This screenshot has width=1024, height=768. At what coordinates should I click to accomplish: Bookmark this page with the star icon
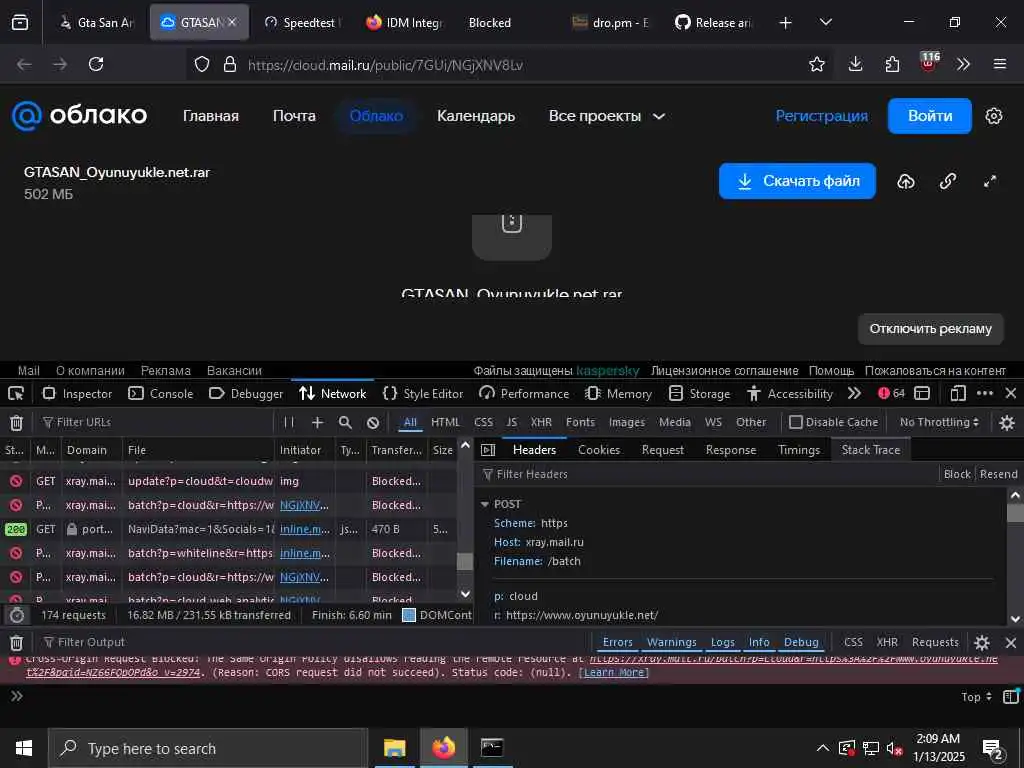click(816, 64)
